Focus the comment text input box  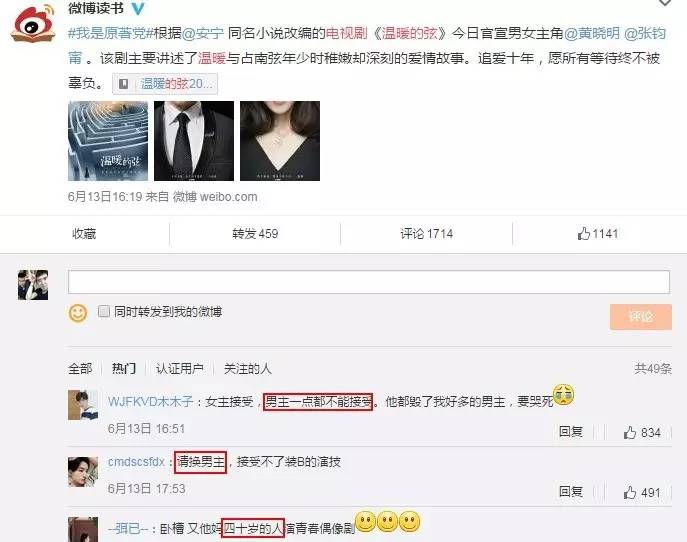[369, 282]
